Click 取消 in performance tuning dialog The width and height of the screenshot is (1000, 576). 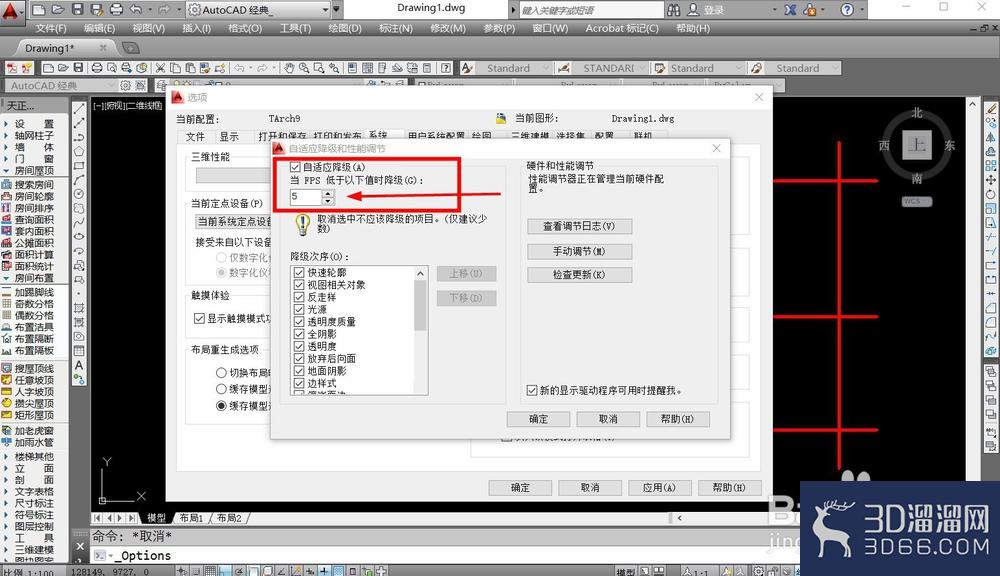608,418
